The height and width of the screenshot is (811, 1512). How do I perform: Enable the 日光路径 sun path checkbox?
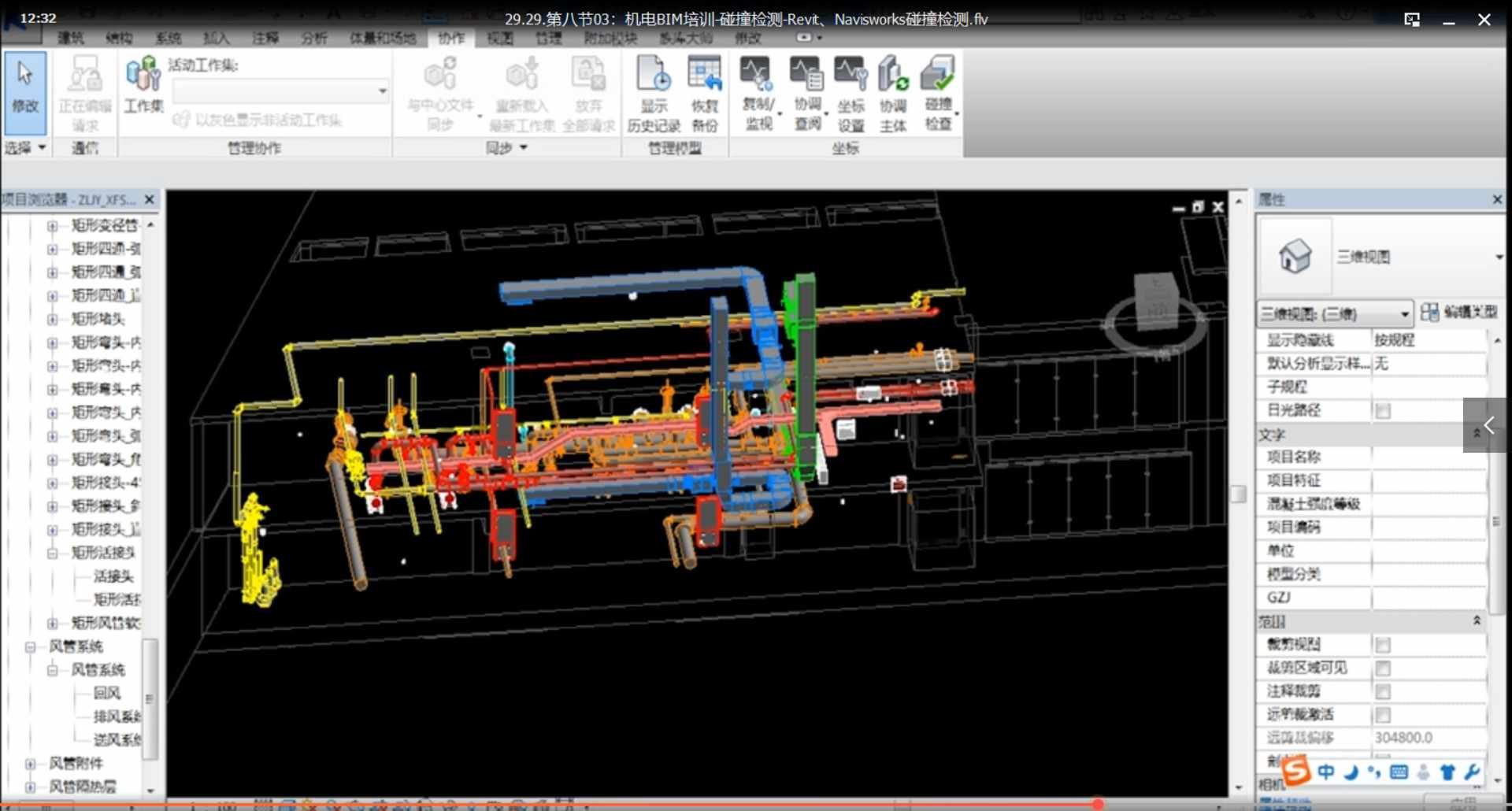(1383, 410)
